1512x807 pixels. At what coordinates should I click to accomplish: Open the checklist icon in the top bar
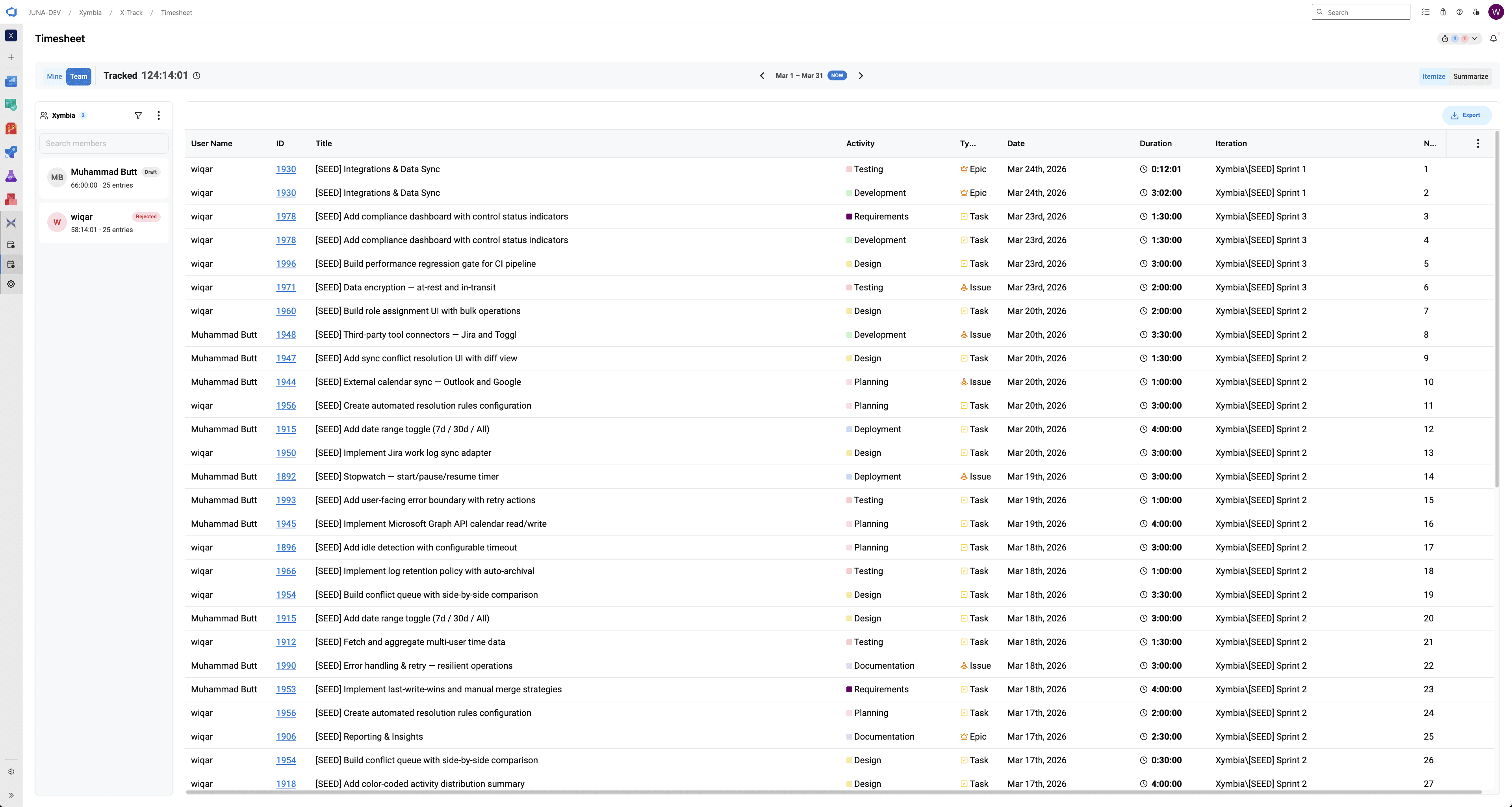point(1426,12)
